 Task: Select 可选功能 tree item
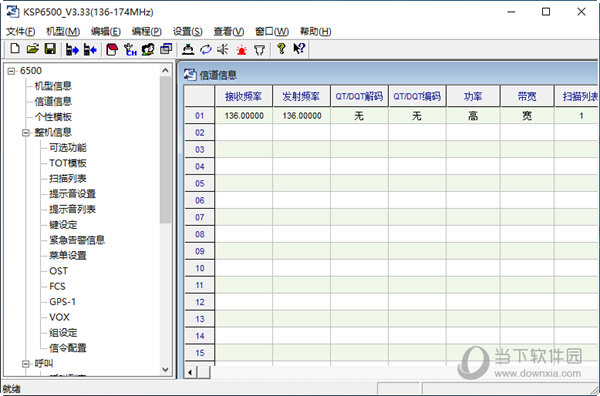click(68, 148)
